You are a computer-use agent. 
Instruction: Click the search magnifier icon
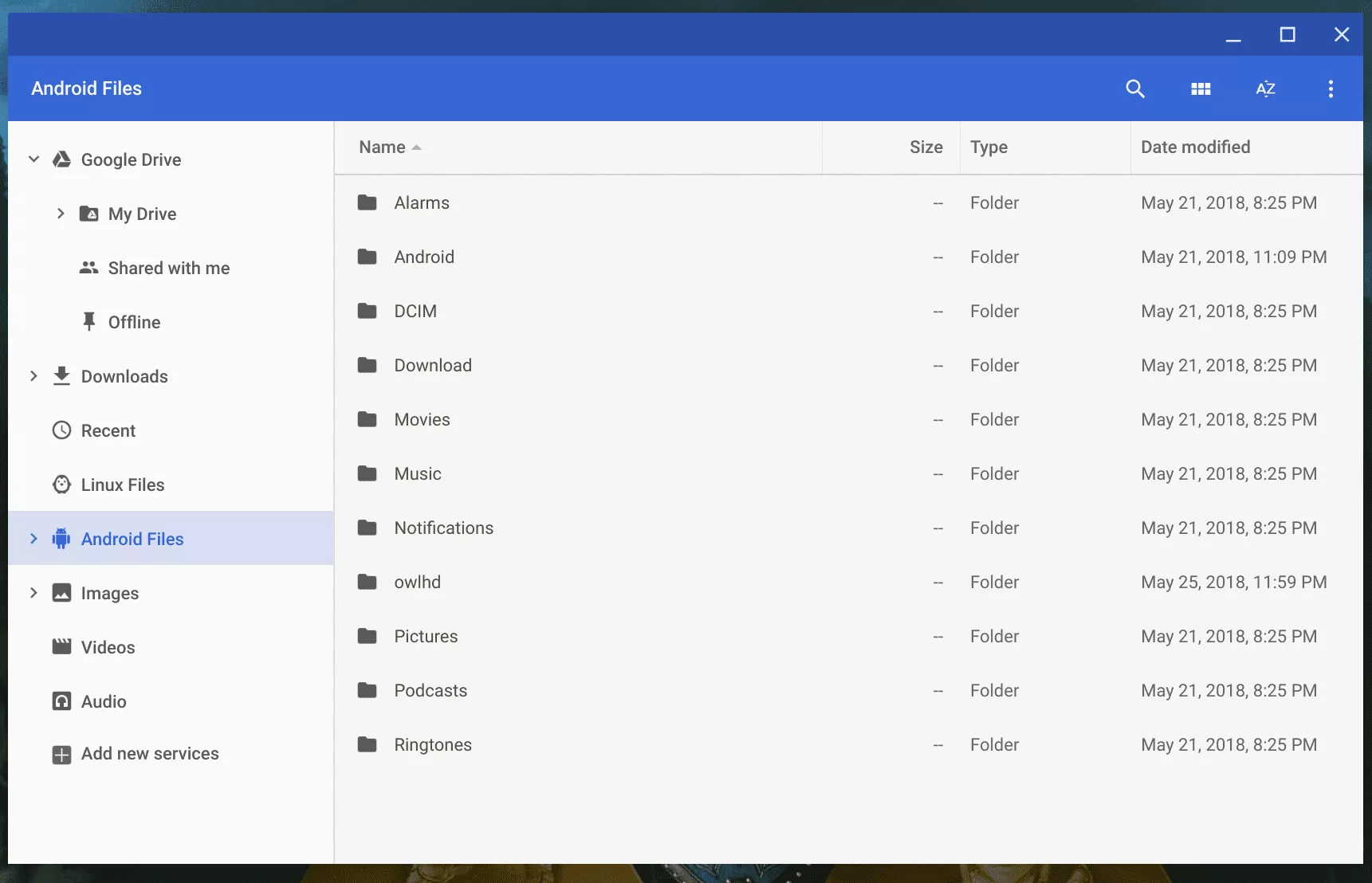[1135, 88]
